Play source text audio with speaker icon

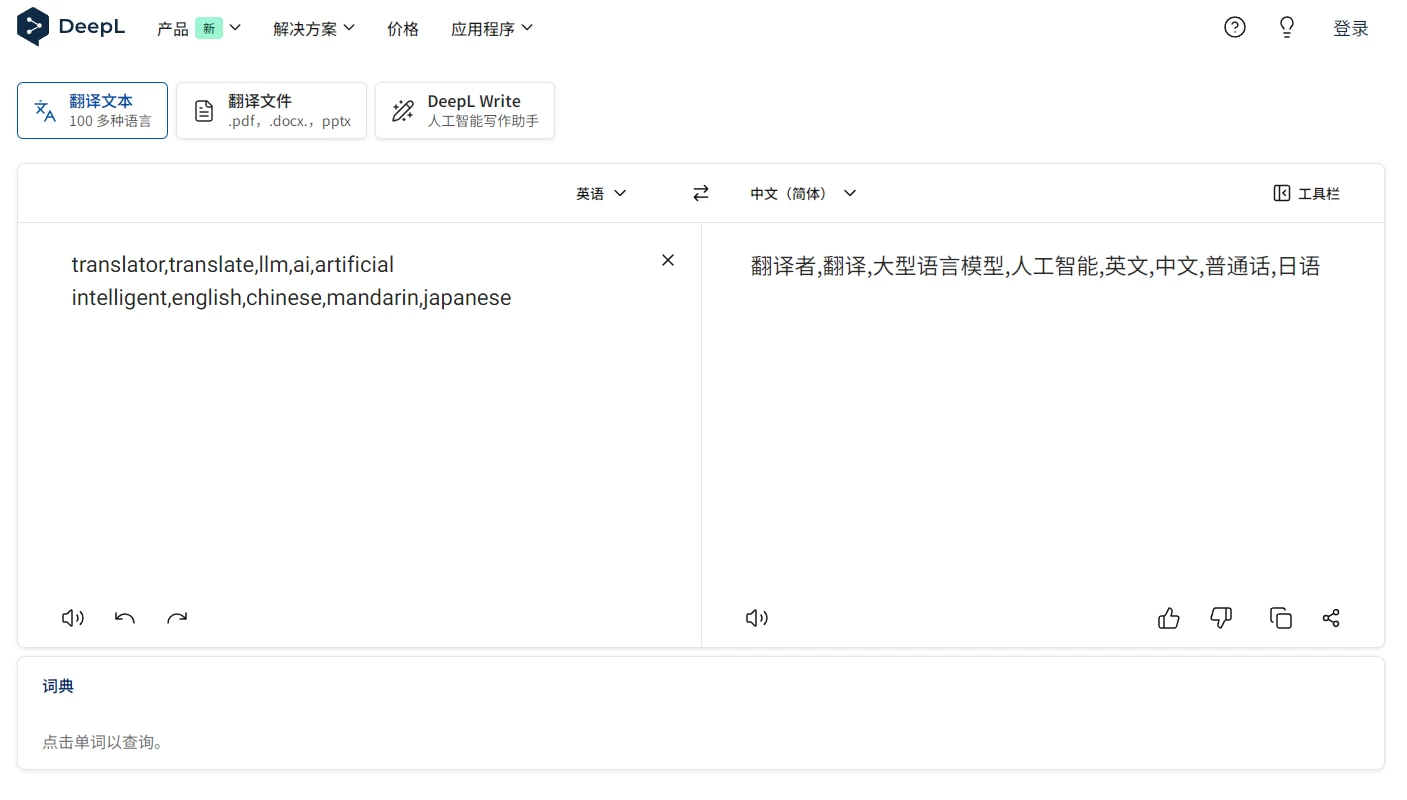(72, 617)
